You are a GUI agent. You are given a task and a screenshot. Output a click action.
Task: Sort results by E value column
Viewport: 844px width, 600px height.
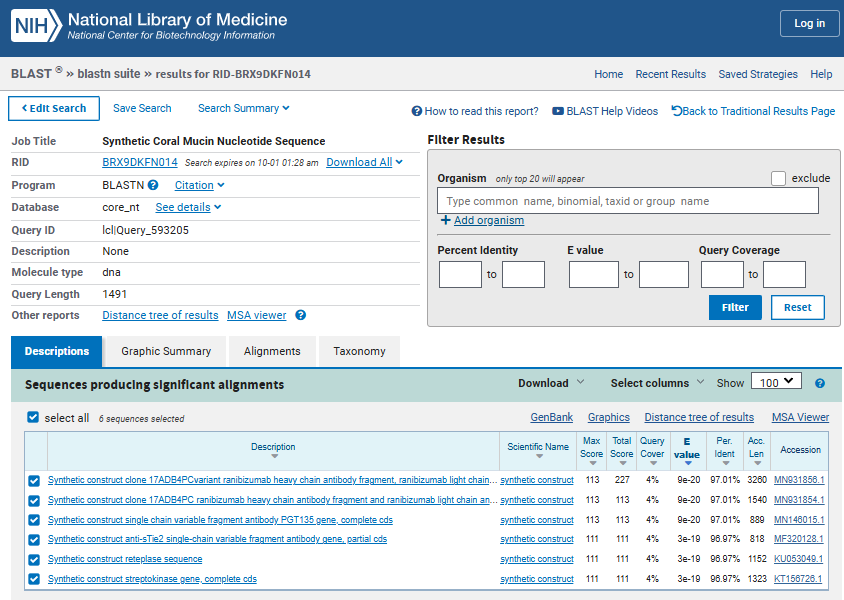687,450
